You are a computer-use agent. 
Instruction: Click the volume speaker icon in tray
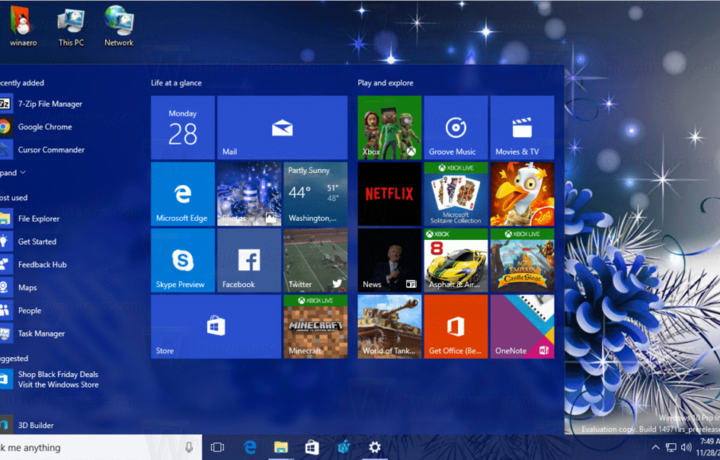click(x=686, y=447)
